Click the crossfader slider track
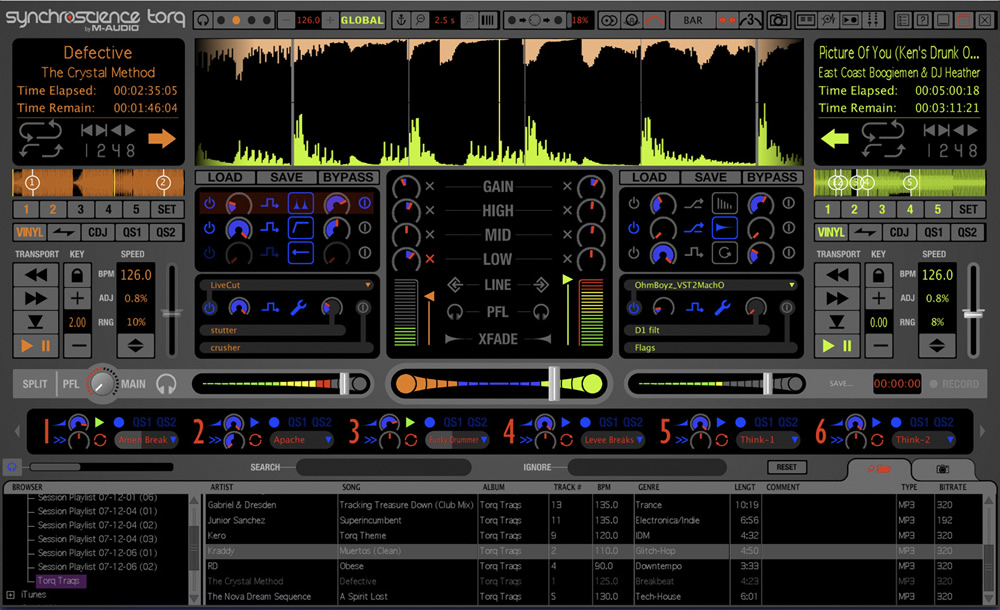Image resolution: width=1000 pixels, height=610 pixels. click(x=499, y=384)
